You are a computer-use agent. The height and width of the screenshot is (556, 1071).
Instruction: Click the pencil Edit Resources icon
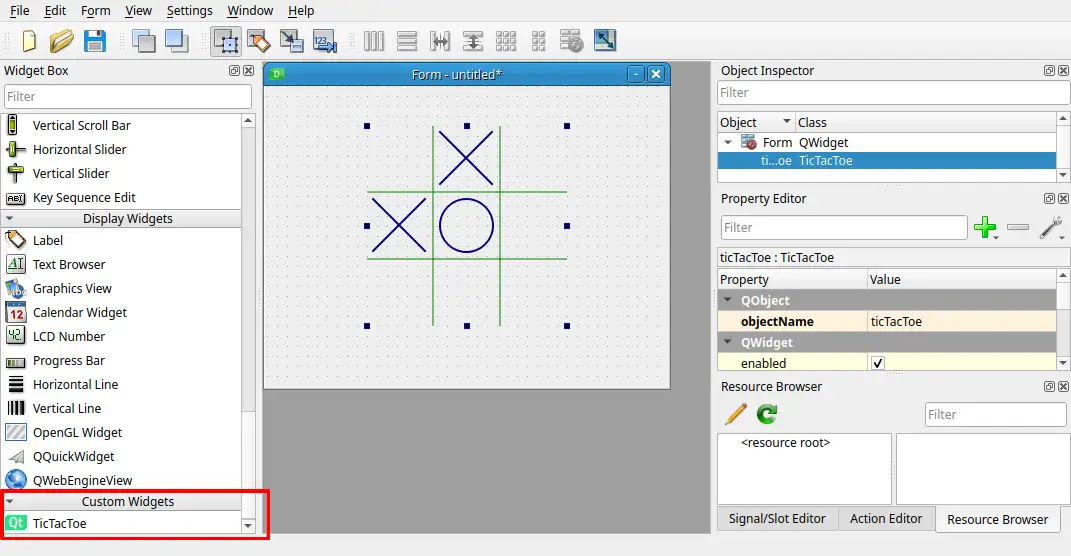point(736,414)
